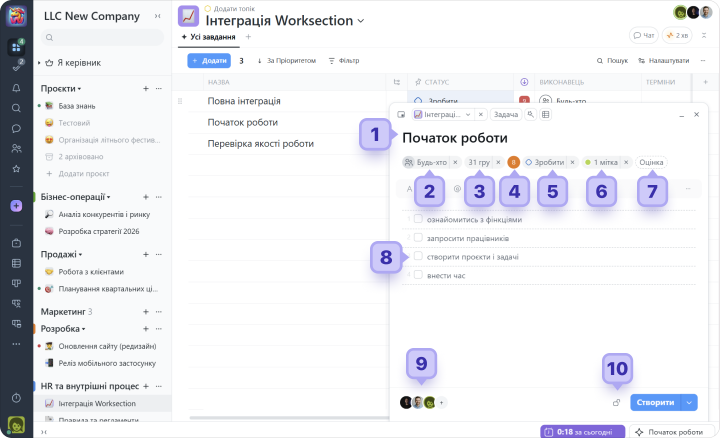Viewport: 720px width, 438px height.
Task: Click the orange priority circle in dialog
Action: 514,162
